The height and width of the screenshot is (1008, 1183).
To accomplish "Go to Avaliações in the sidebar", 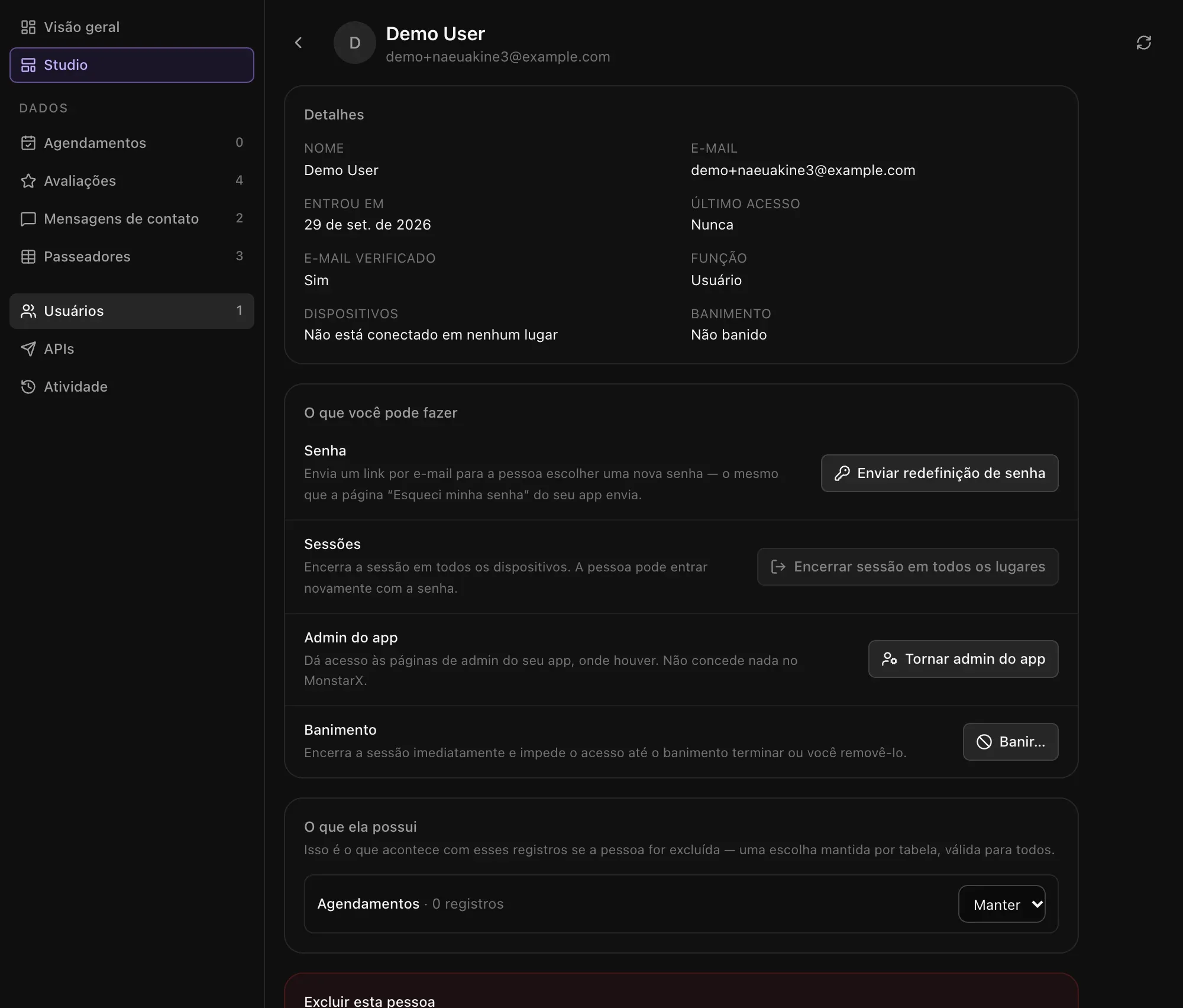I will point(132,181).
